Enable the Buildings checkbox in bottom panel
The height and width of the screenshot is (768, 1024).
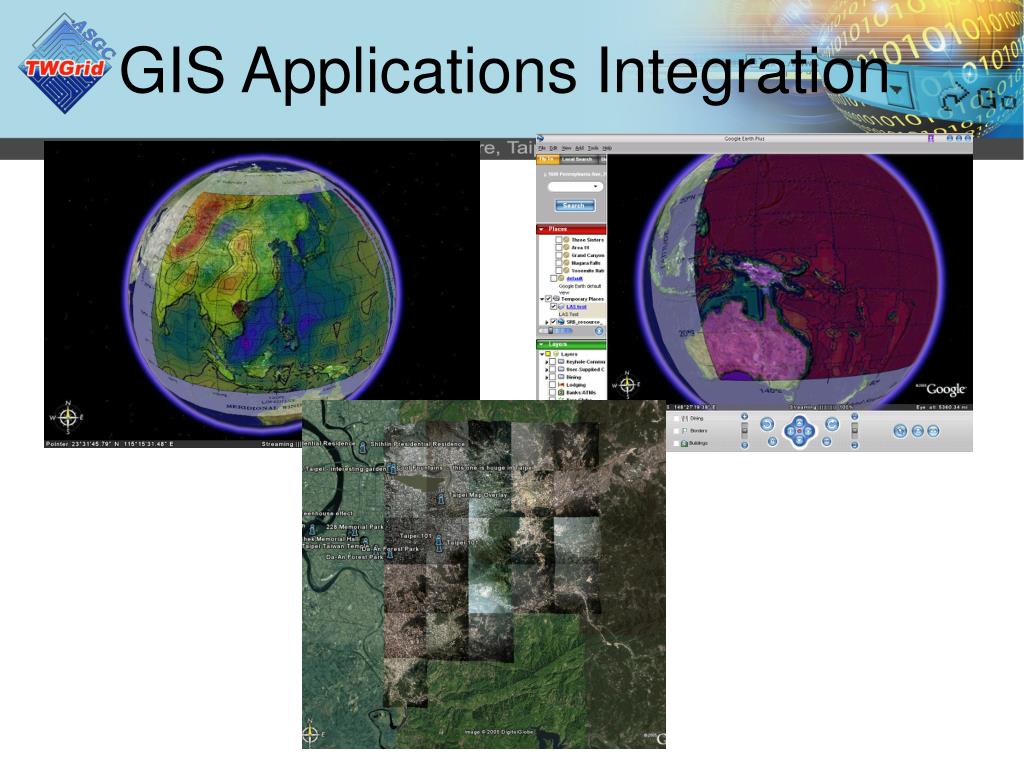[676, 443]
